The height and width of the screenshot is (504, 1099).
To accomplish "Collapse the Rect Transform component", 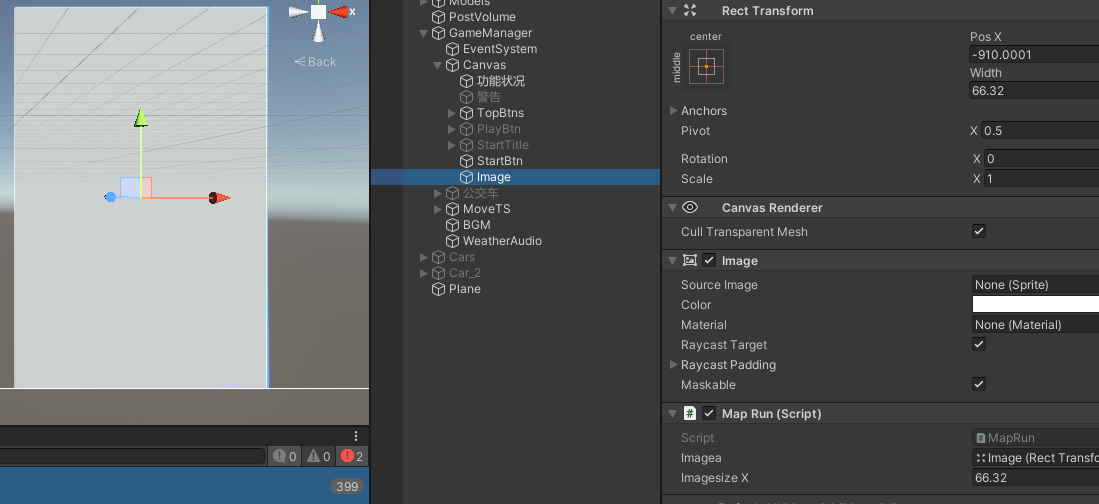I will (673, 11).
